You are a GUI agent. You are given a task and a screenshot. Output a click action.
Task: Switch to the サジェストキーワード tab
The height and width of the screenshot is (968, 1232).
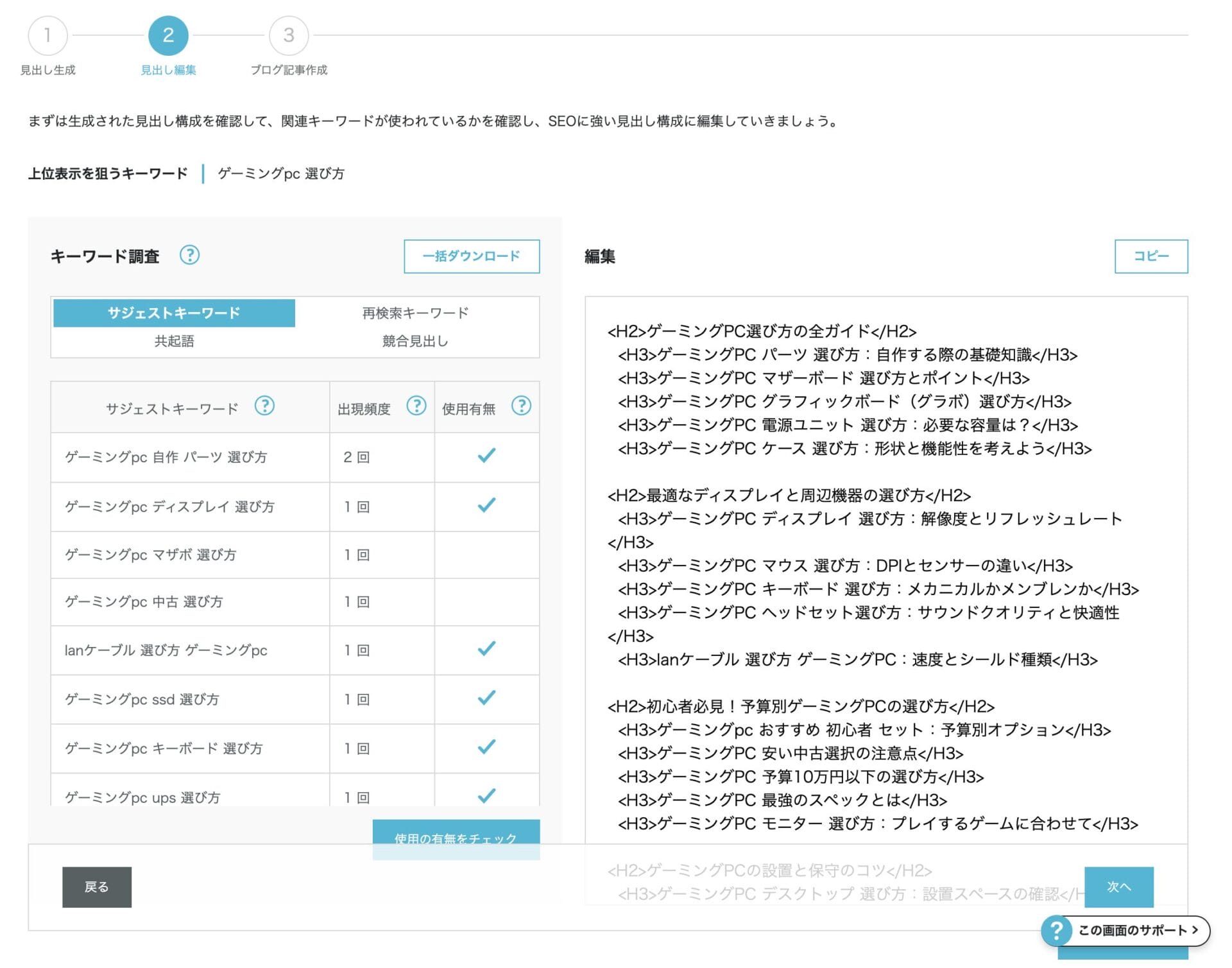[174, 313]
